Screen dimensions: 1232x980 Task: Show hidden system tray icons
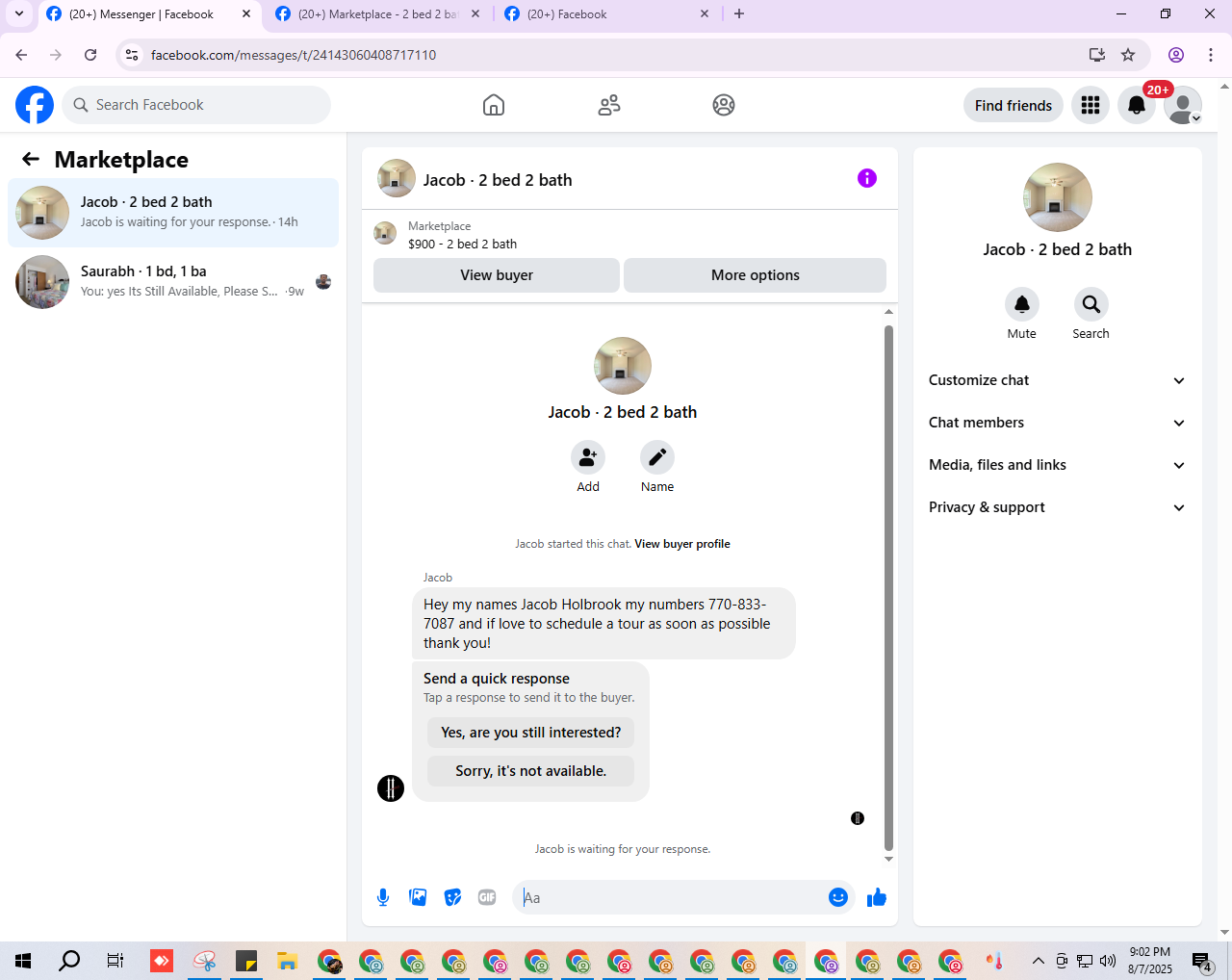point(1038,961)
